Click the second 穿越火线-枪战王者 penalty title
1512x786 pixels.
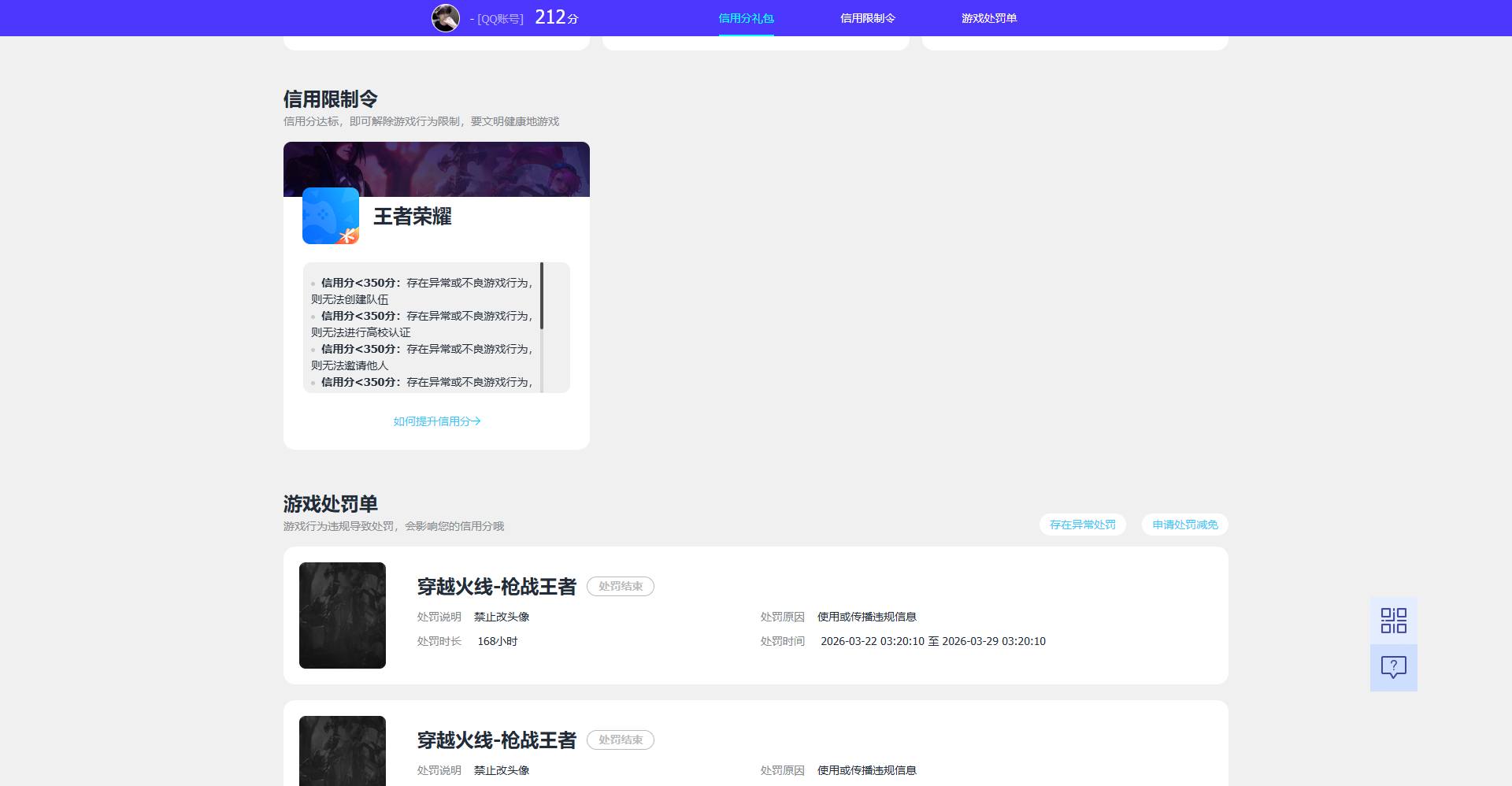[x=497, y=740]
